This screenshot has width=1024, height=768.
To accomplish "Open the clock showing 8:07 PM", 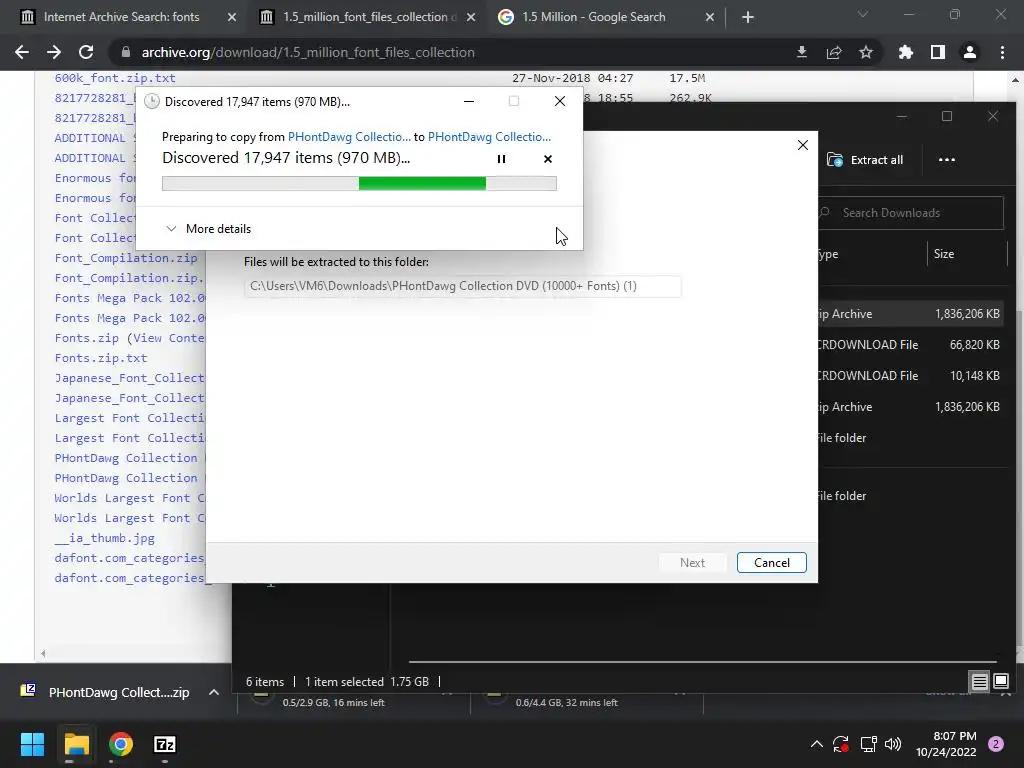I will pyautogui.click(x=946, y=744).
